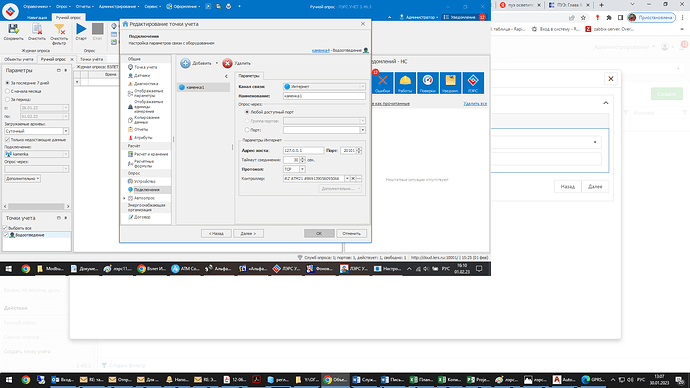Select the За последние 7 дней radio button
The width and height of the screenshot is (690, 388).
pyautogui.click(x=7, y=83)
